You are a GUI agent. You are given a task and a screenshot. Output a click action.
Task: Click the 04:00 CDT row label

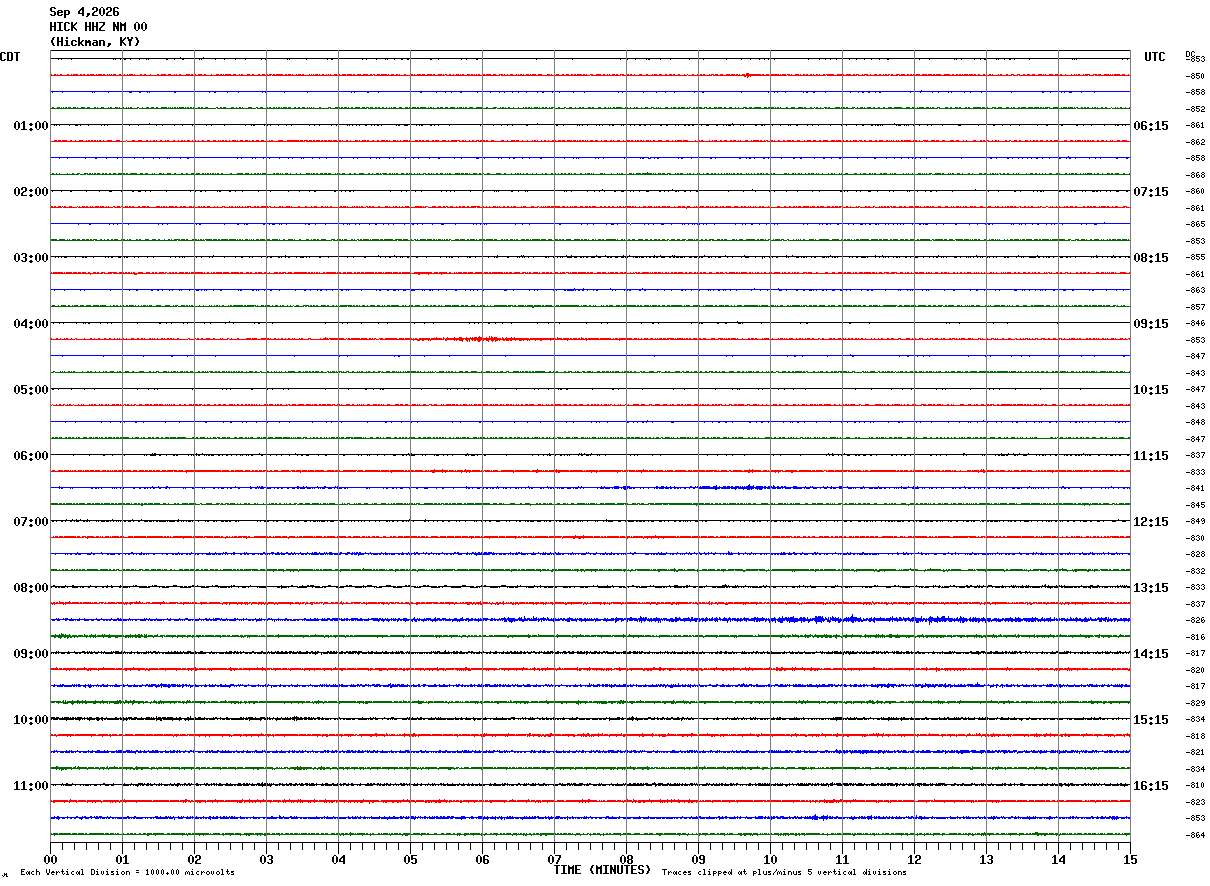[x=30, y=324]
